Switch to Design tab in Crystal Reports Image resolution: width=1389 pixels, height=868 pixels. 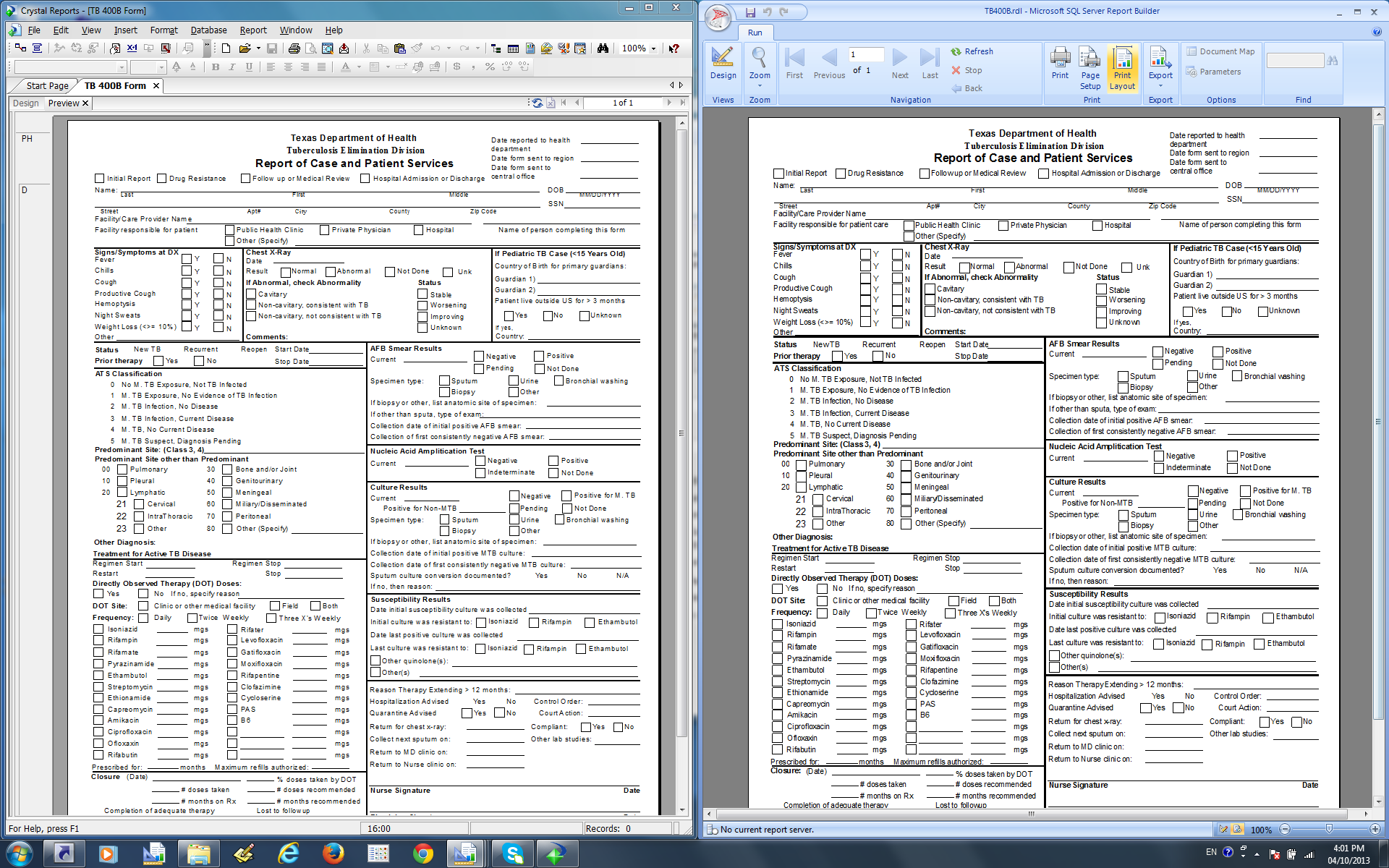26,103
